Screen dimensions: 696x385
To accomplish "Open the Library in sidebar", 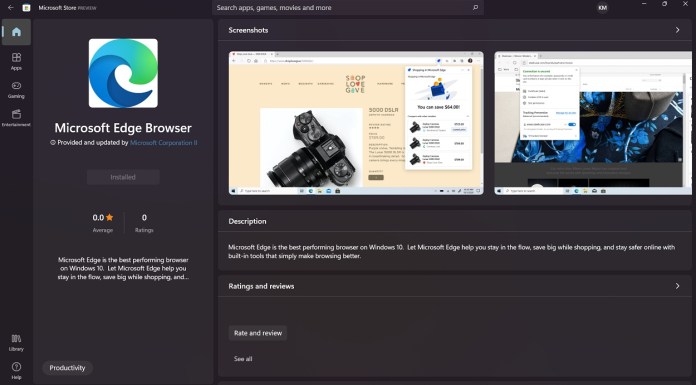I will [x=16, y=343].
